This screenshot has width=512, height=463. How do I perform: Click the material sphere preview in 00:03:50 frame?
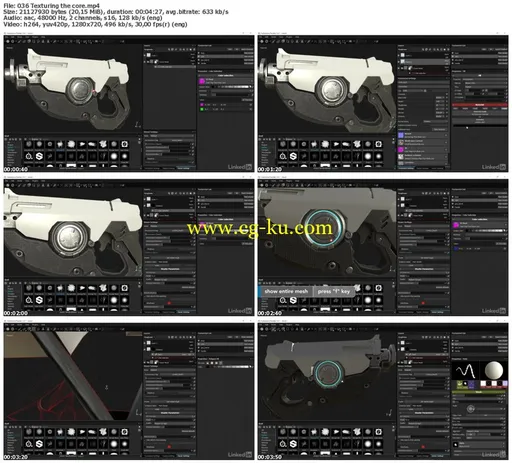493,370
